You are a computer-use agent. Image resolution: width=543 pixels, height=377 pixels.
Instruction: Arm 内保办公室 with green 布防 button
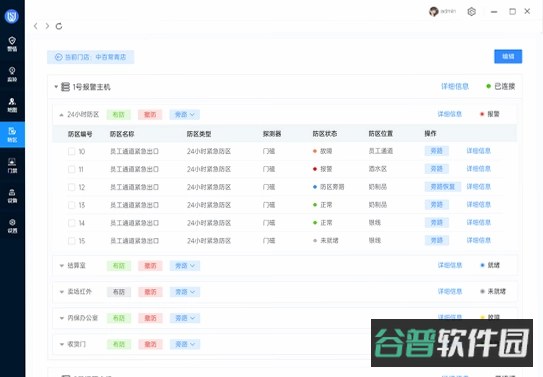point(118,318)
